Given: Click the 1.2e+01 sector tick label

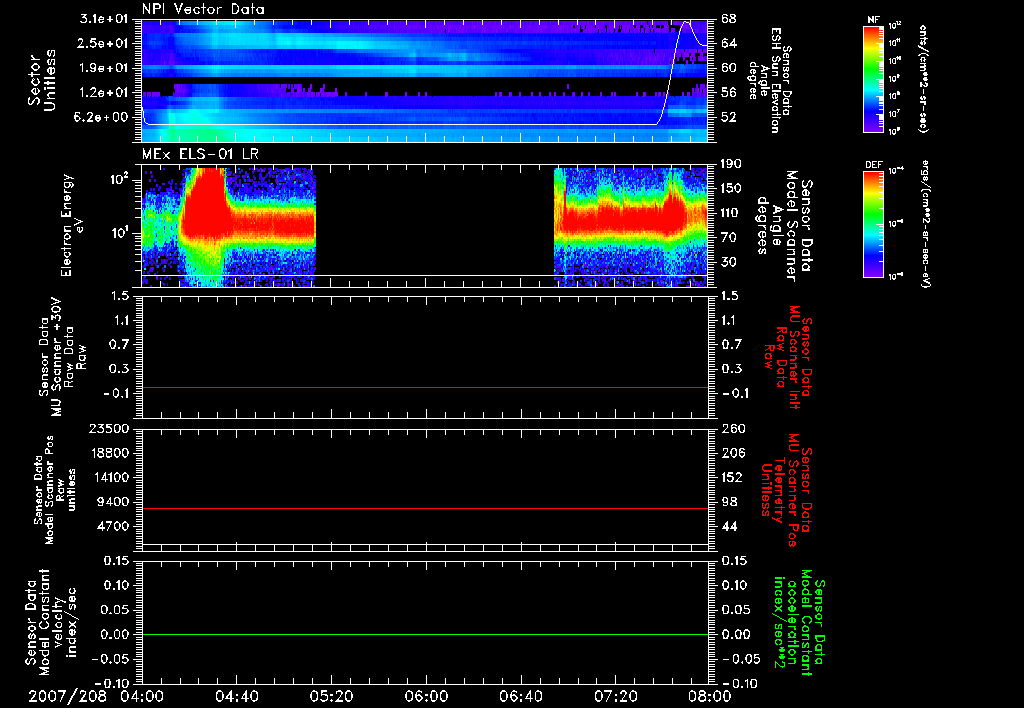Looking at the screenshot, I should point(103,92).
